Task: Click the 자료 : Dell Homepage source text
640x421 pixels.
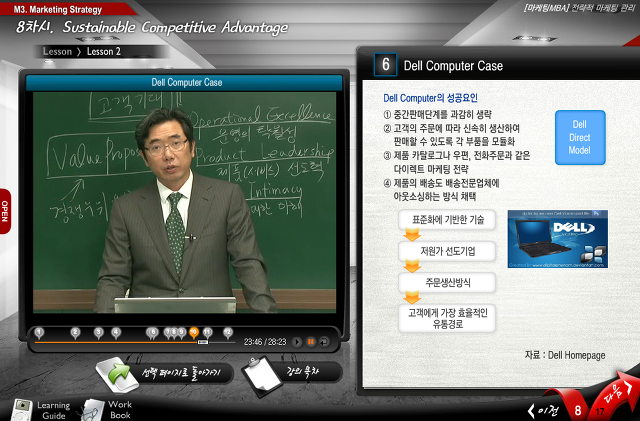Action: tap(565, 355)
